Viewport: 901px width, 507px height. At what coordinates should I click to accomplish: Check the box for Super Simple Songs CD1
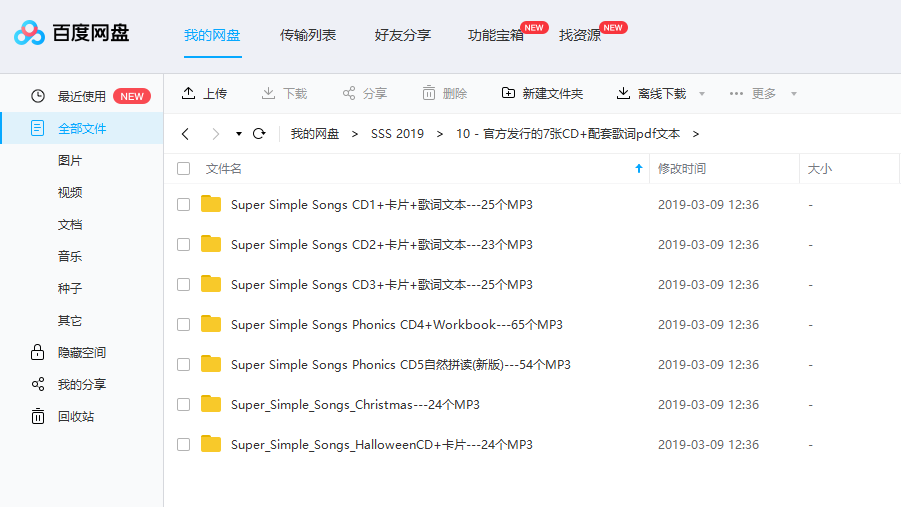(183, 205)
